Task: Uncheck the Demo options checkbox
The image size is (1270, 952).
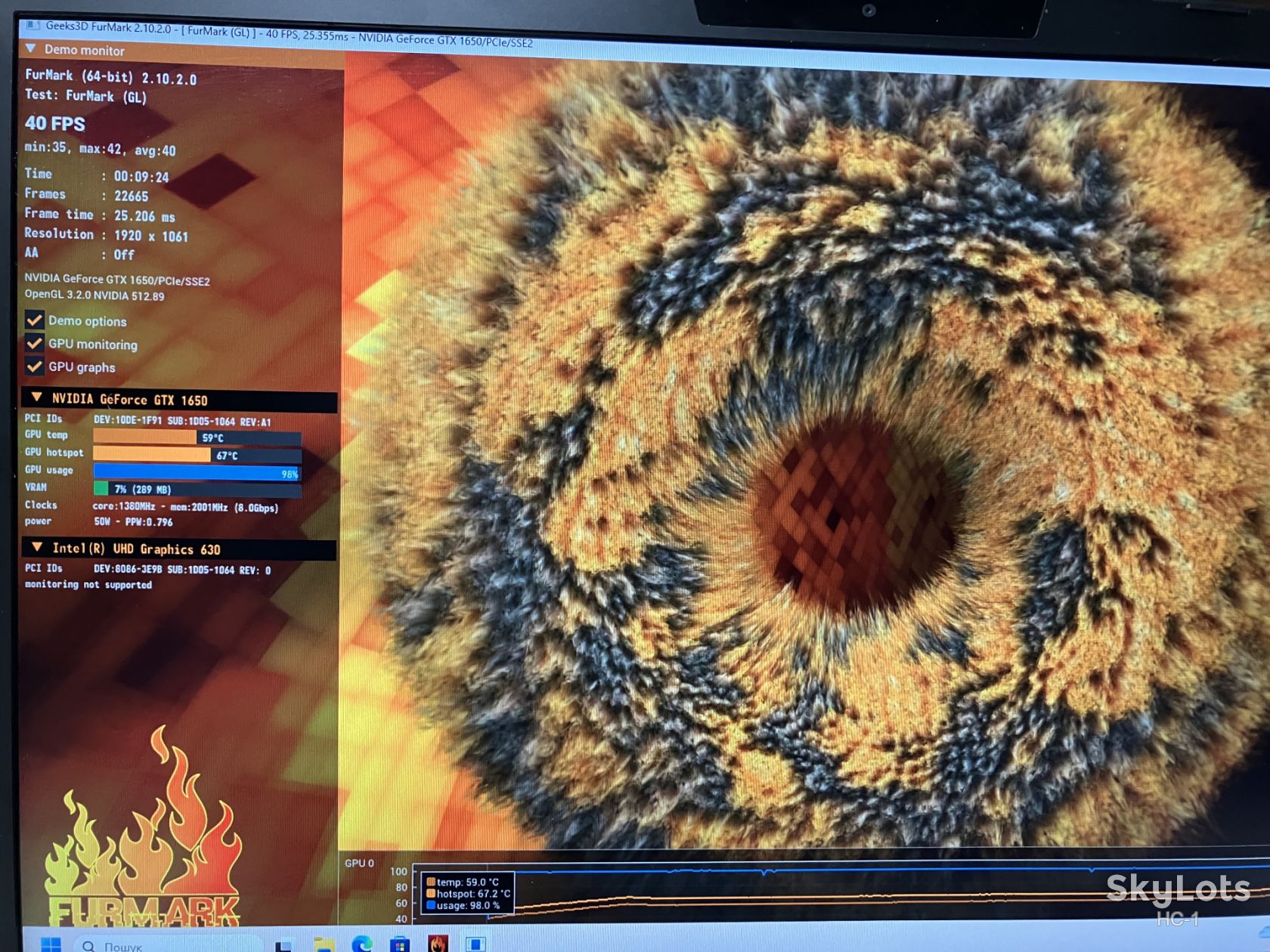Action: [x=34, y=320]
